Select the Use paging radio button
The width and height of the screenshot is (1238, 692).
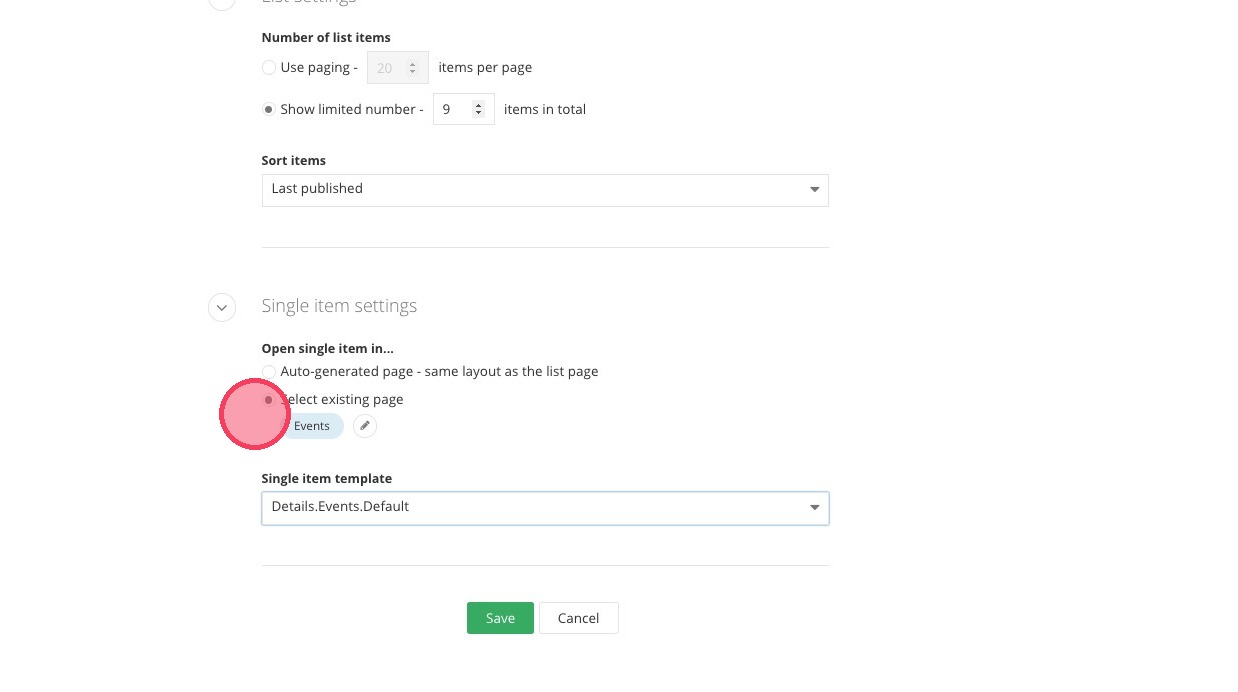[269, 68]
